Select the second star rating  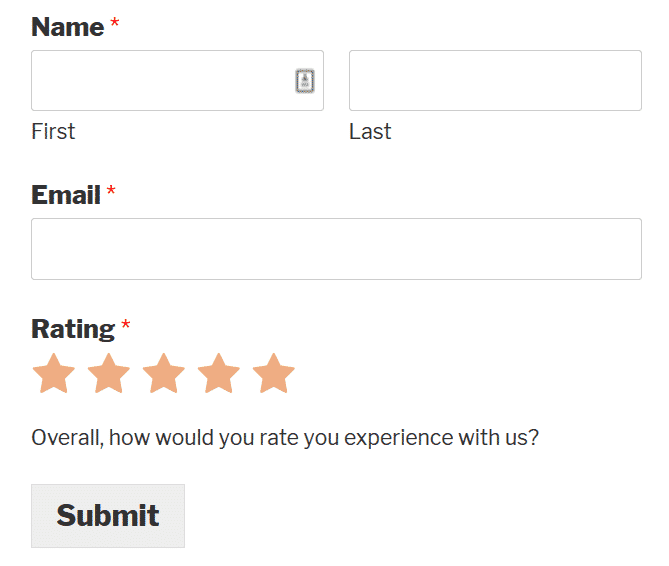click(109, 374)
